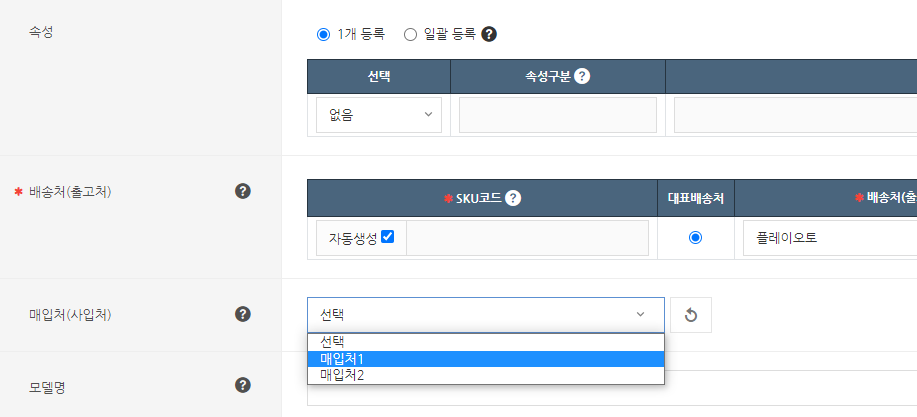917x417 pixels.
Task: Click the 플레이오토 배송처 field
Action: click(828, 238)
